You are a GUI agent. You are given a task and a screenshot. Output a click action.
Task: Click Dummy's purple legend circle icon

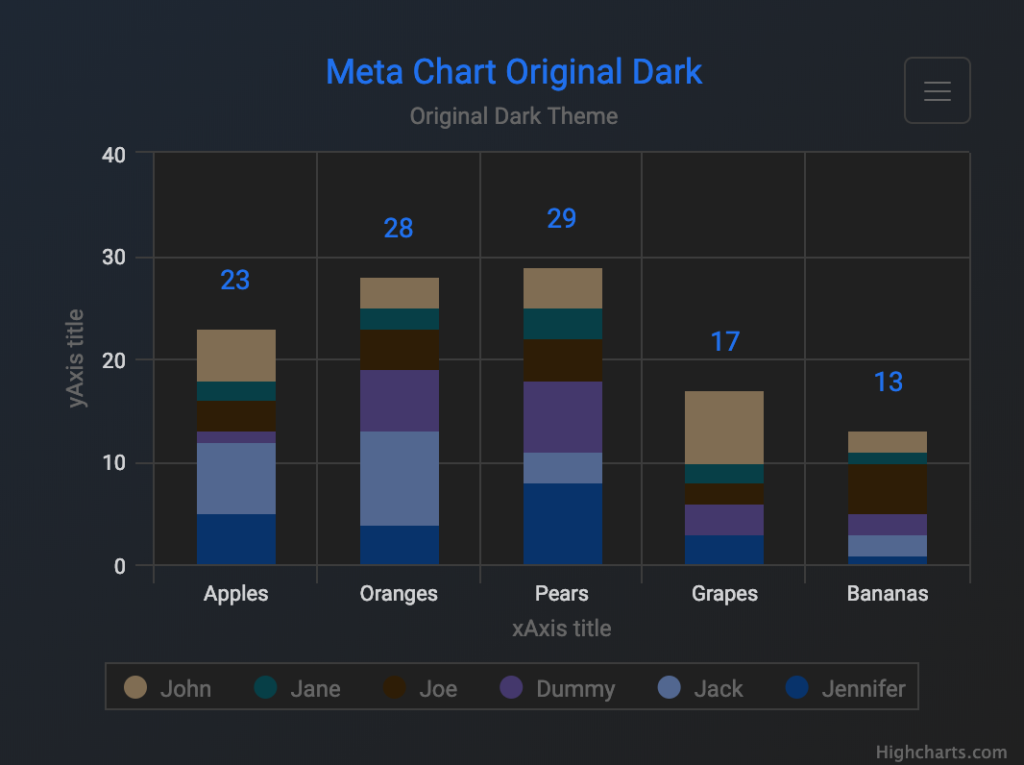pyautogui.click(x=511, y=687)
